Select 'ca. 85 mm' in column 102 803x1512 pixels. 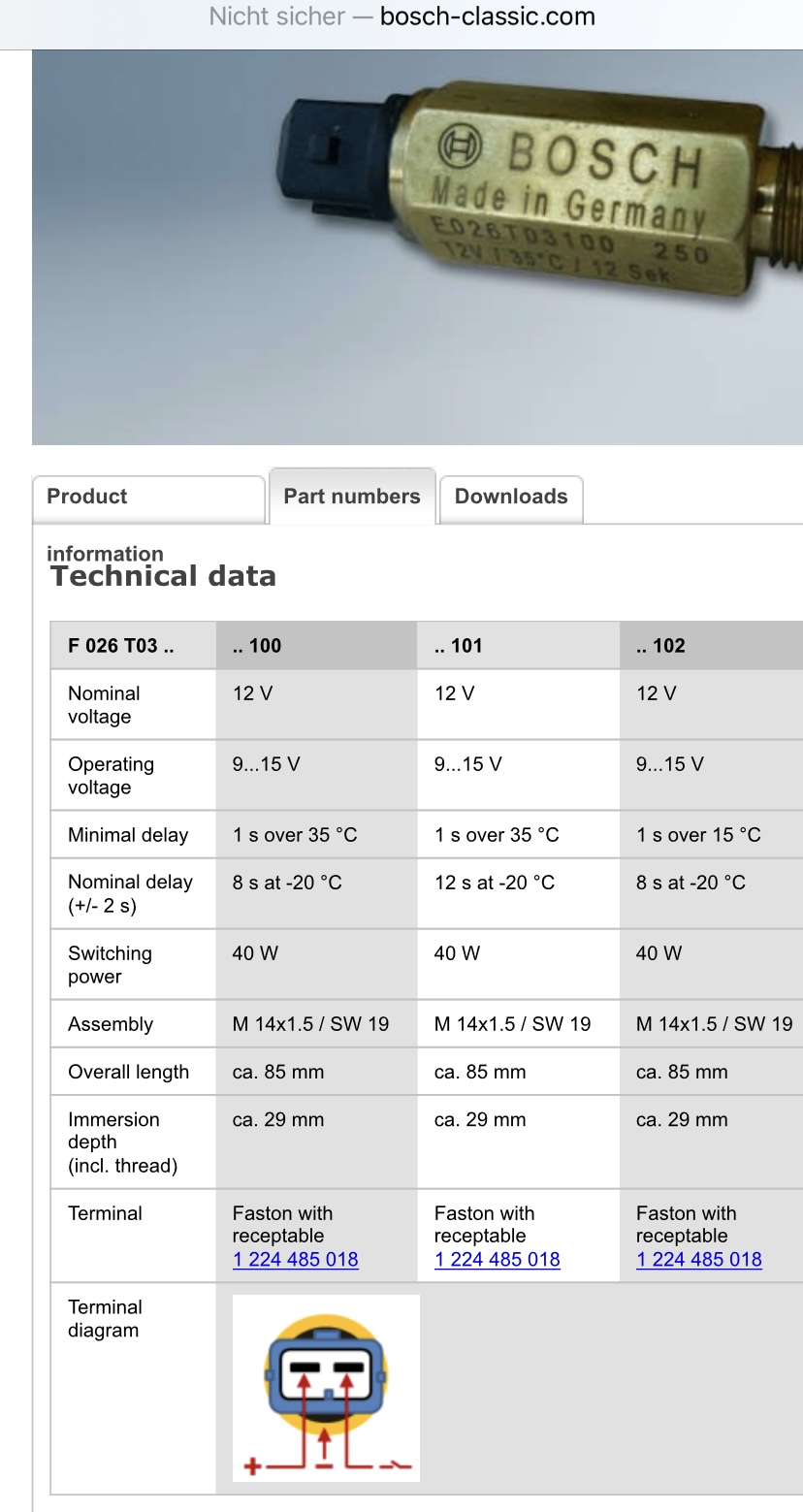682,1072
